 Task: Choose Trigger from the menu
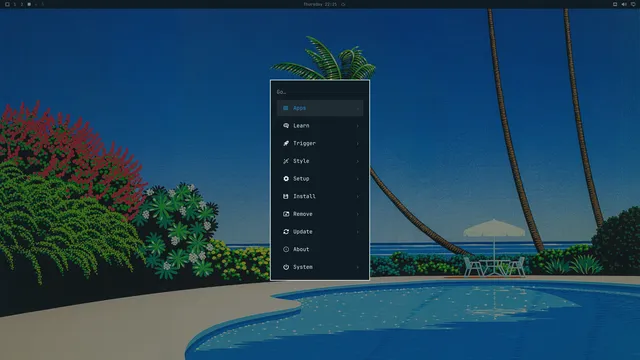click(x=320, y=143)
